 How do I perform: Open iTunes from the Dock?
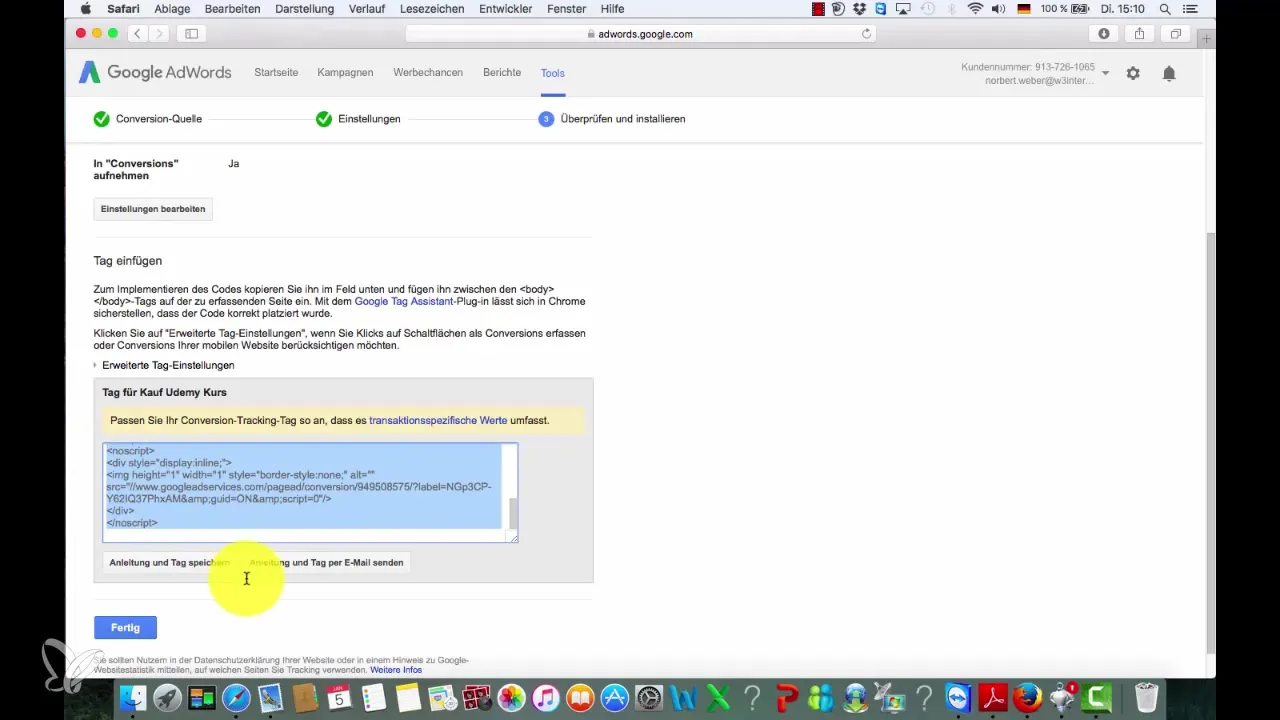[x=545, y=698]
